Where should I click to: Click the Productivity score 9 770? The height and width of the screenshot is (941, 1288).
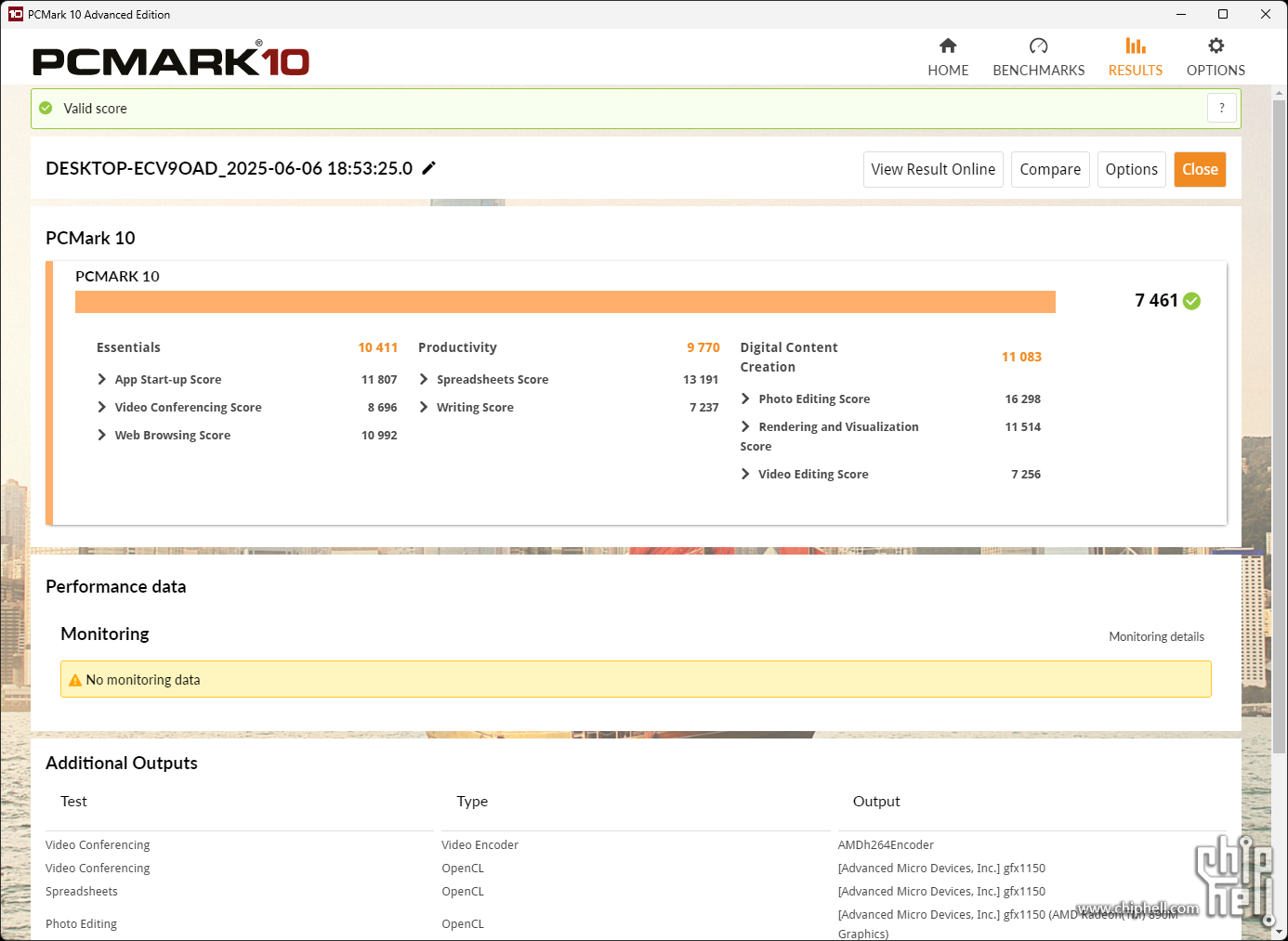tap(703, 347)
